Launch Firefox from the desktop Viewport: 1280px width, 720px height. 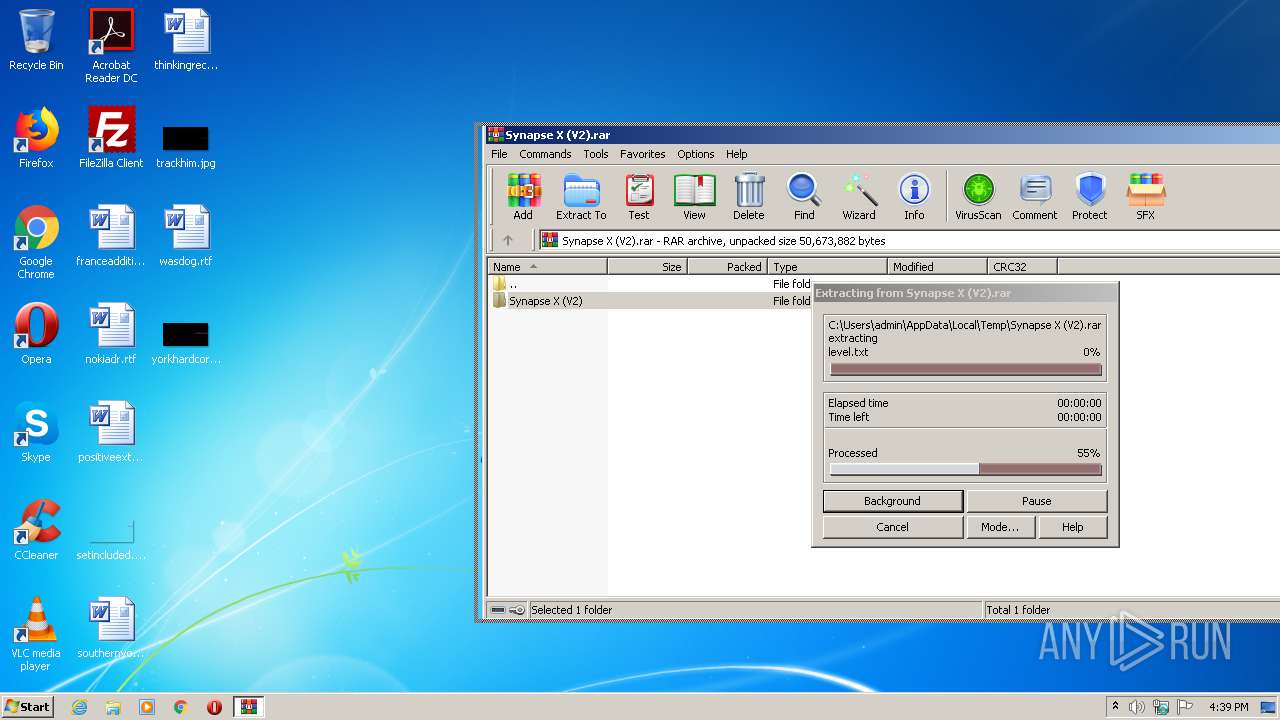pyautogui.click(x=36, y=138)
